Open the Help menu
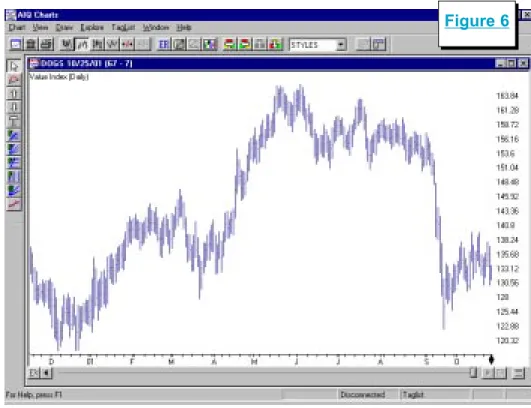The height and width of the screenshot is (408, 531). [x=184, y=27]
